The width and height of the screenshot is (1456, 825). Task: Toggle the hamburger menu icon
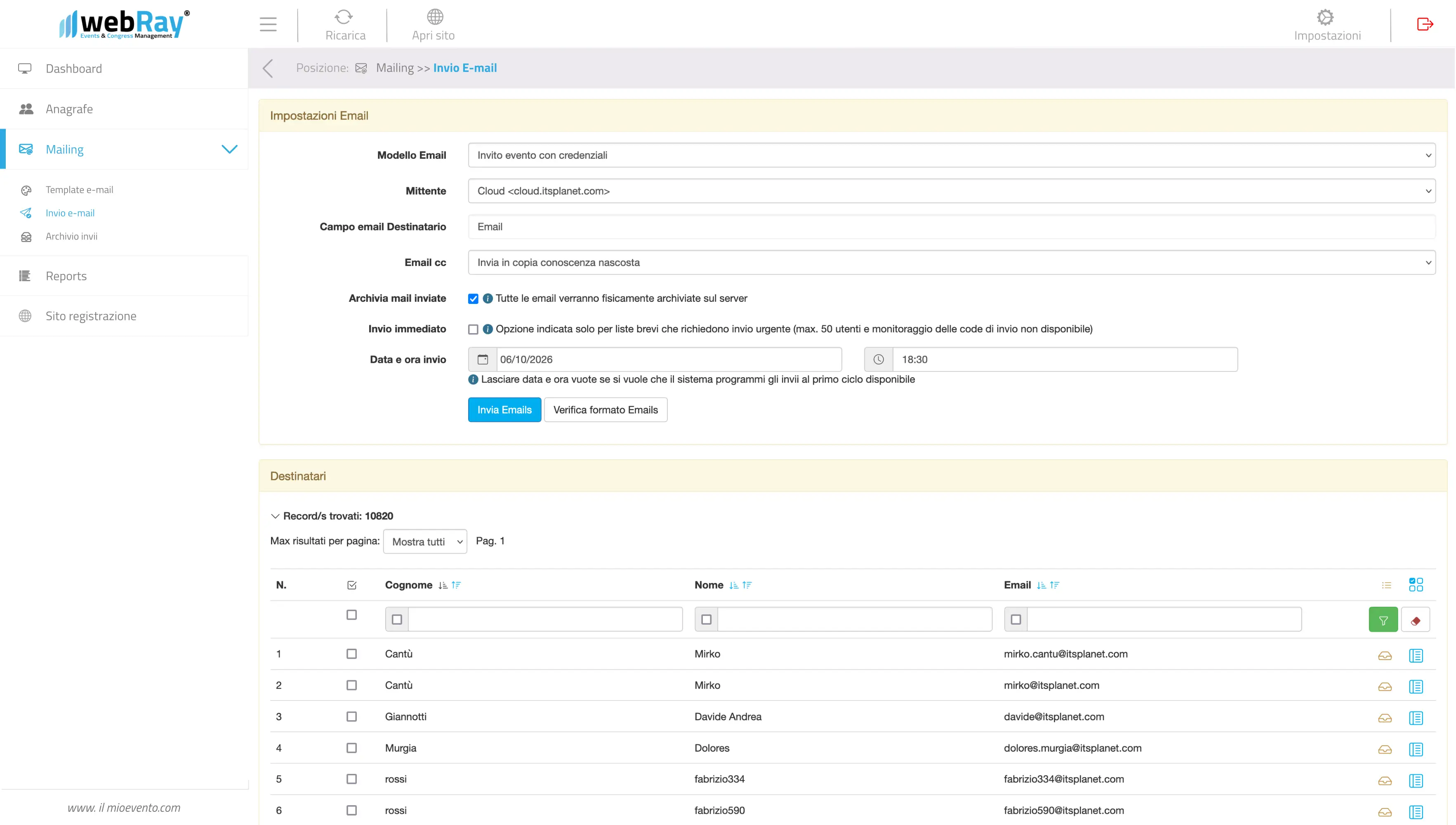[x=268, y=24]
